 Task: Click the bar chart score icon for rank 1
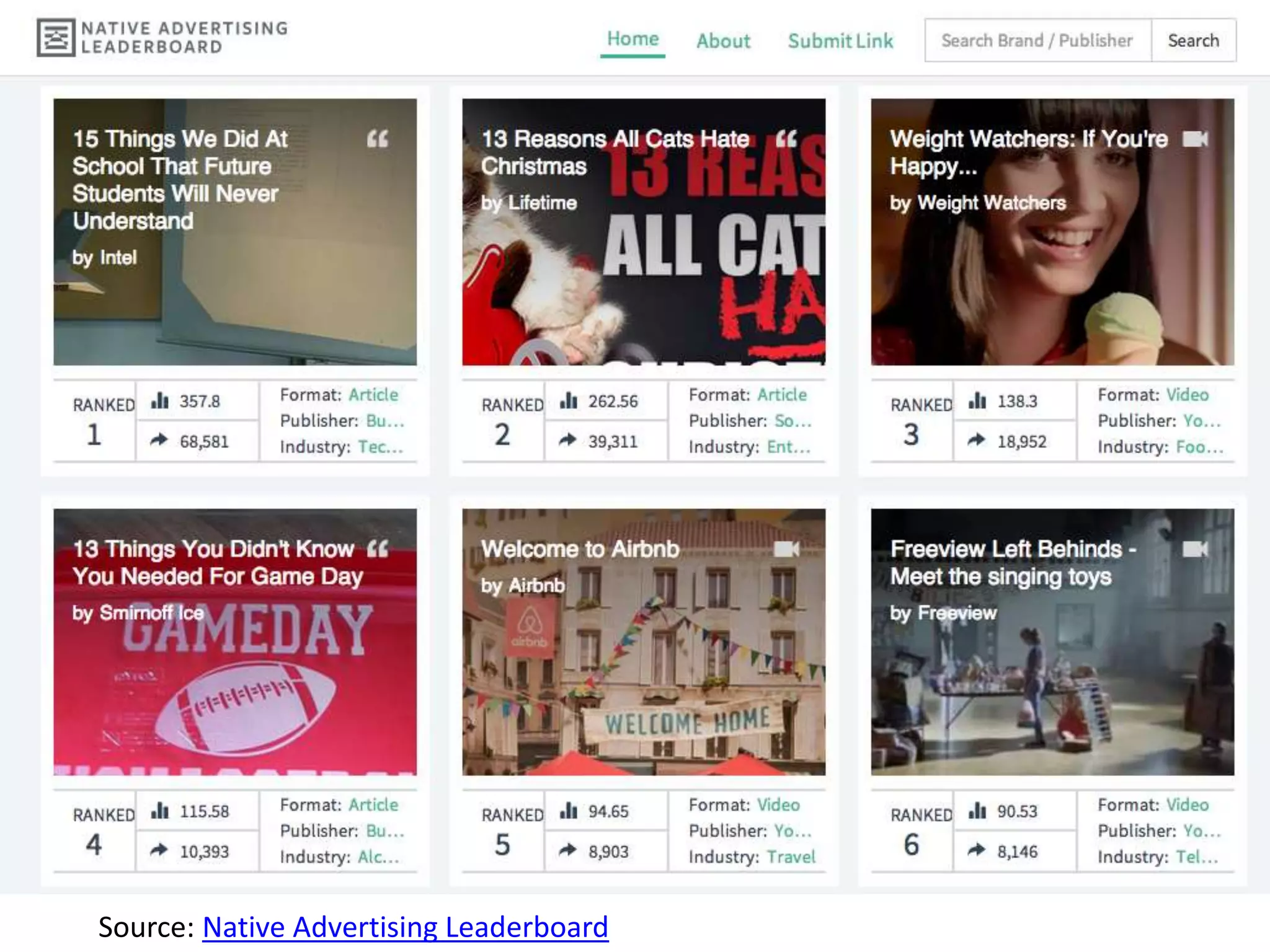point(159,401)
